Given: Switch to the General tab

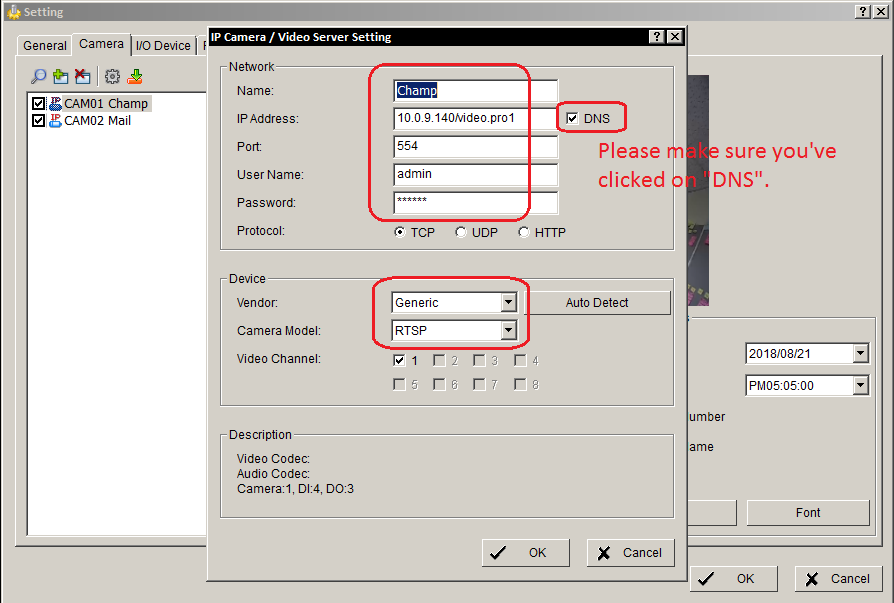Looking at the screenshot, I should point(45,46).
